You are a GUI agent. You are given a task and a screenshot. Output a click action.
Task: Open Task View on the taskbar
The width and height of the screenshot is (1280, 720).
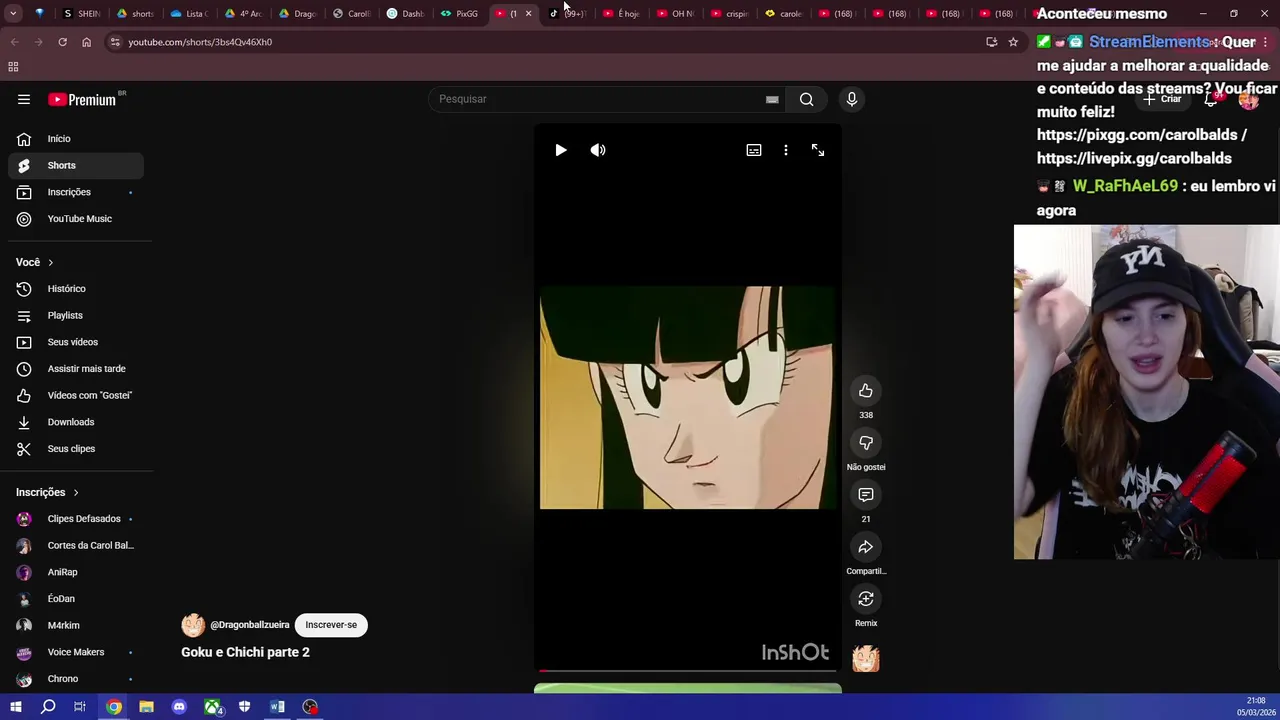[80, 707]
